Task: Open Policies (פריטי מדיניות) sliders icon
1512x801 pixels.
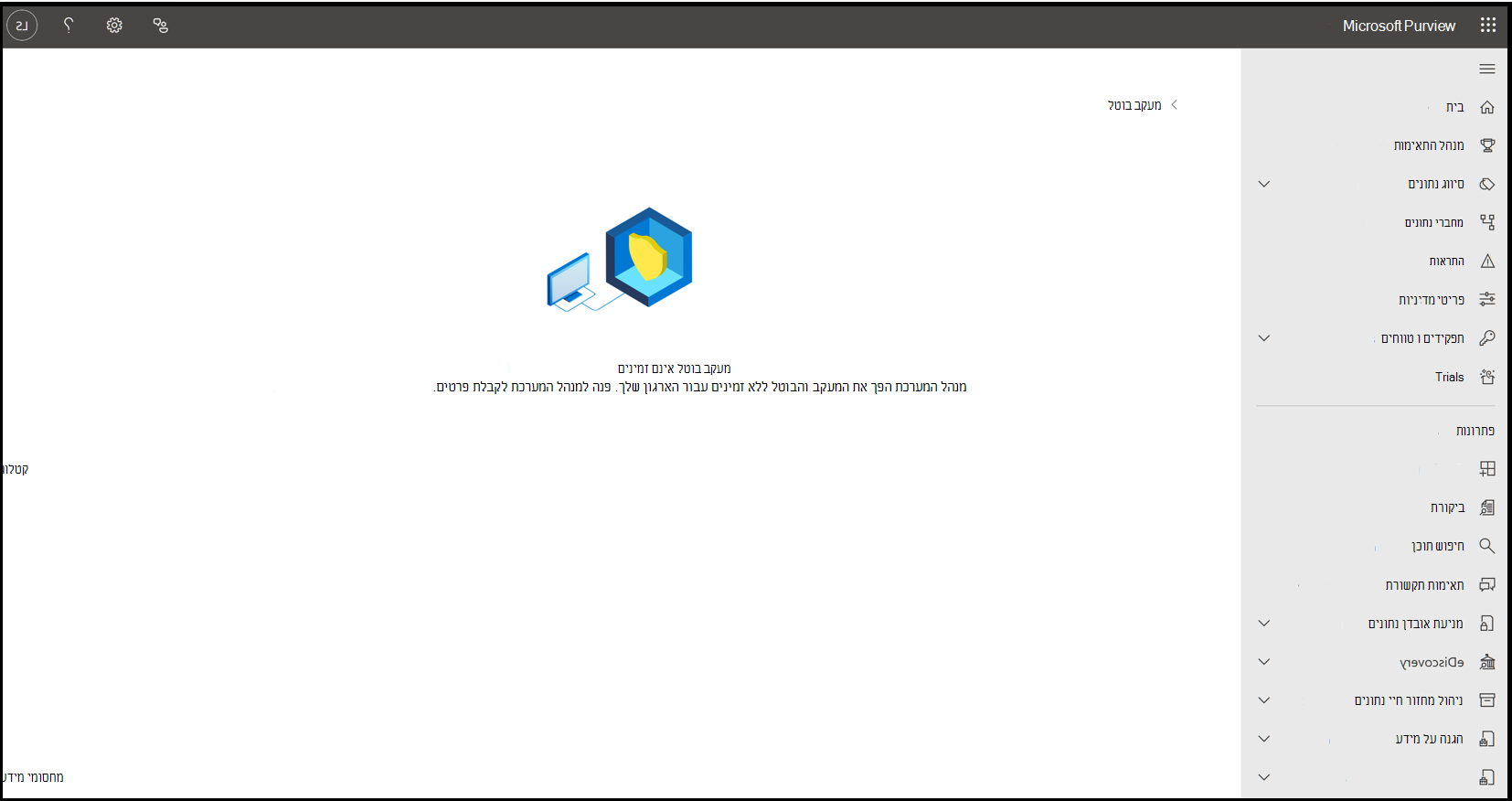Action: coord(1487,299)
